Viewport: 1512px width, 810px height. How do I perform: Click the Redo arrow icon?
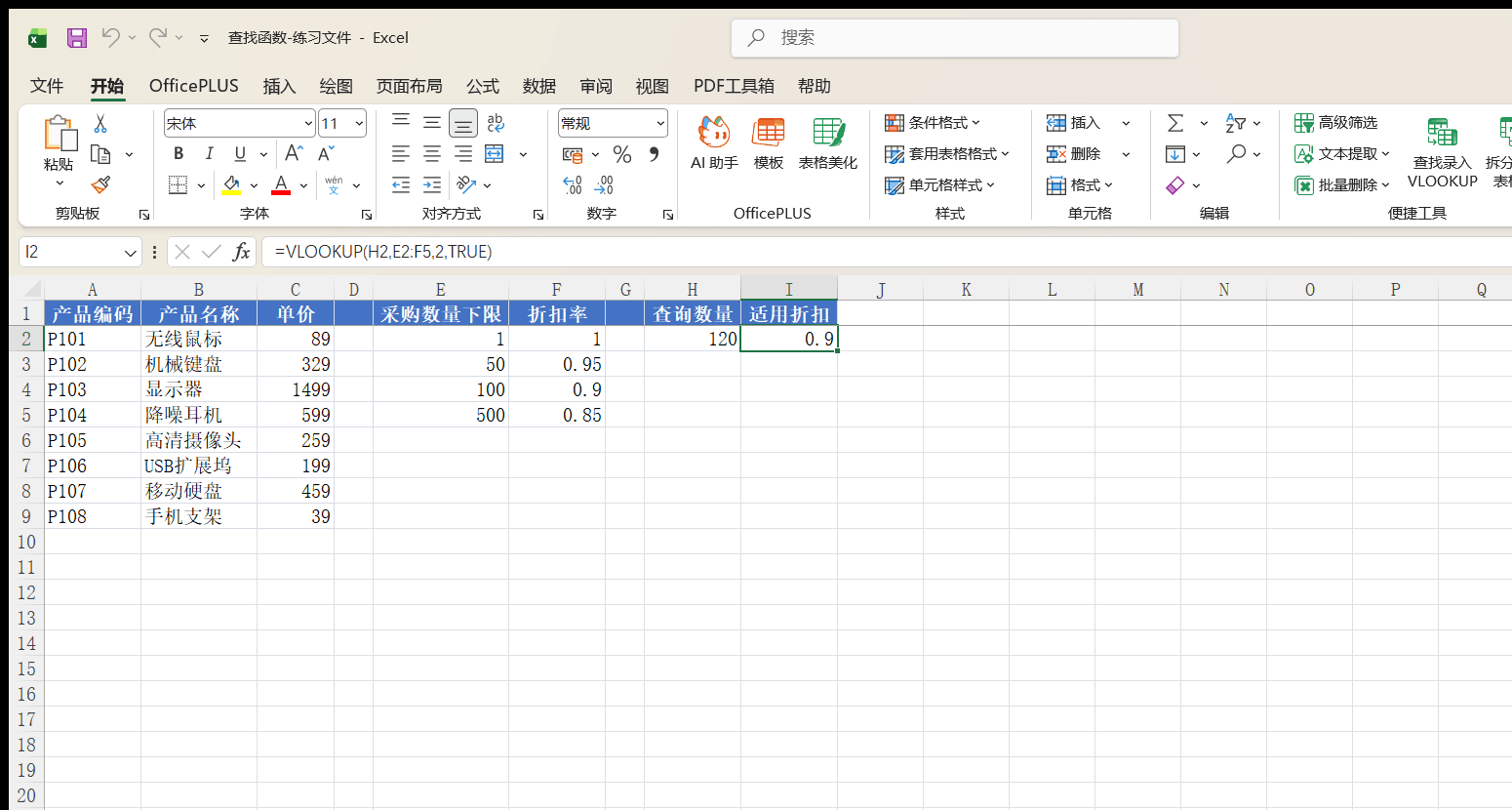(157, 37)
